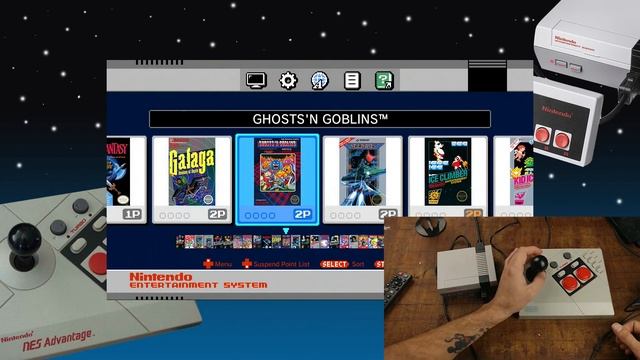640x360 pixels.
Task: Click suspend point slots on Galaga card
Action: coord(175,215)
